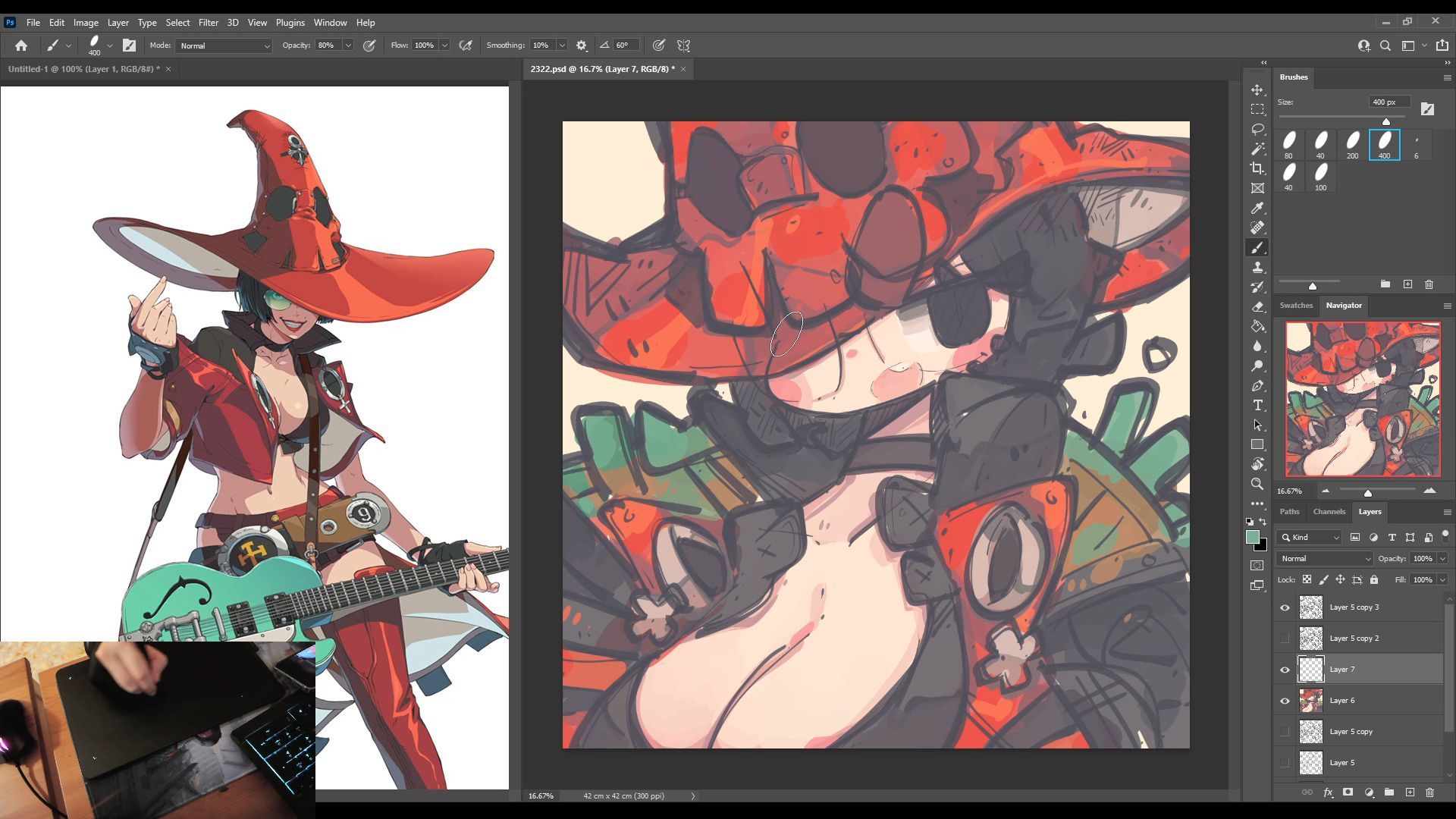1456x819 pixels.
Task: Enable airbrush build-up effects
Action: [466, 45]
